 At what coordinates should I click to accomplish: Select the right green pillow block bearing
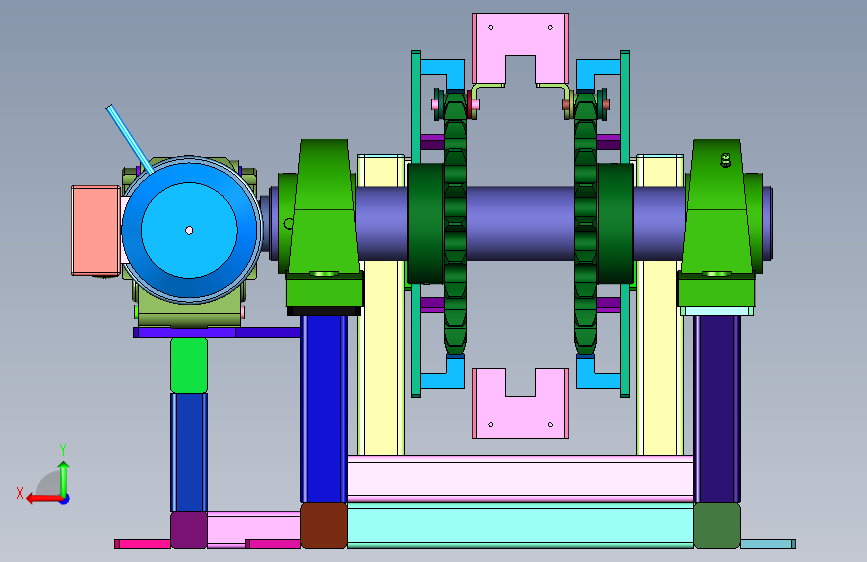[x=717, y=221]
